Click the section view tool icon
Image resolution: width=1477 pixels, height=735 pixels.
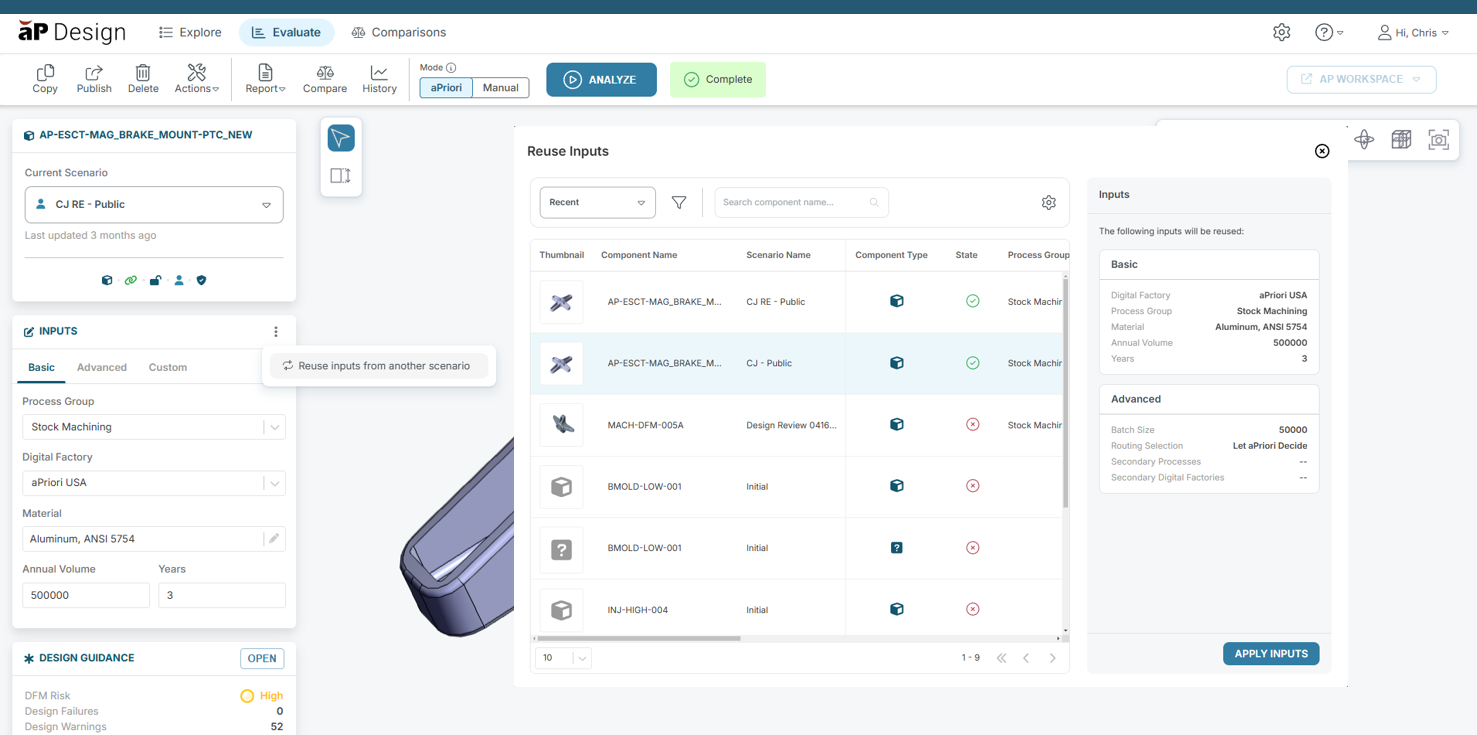tap(341, 176)
